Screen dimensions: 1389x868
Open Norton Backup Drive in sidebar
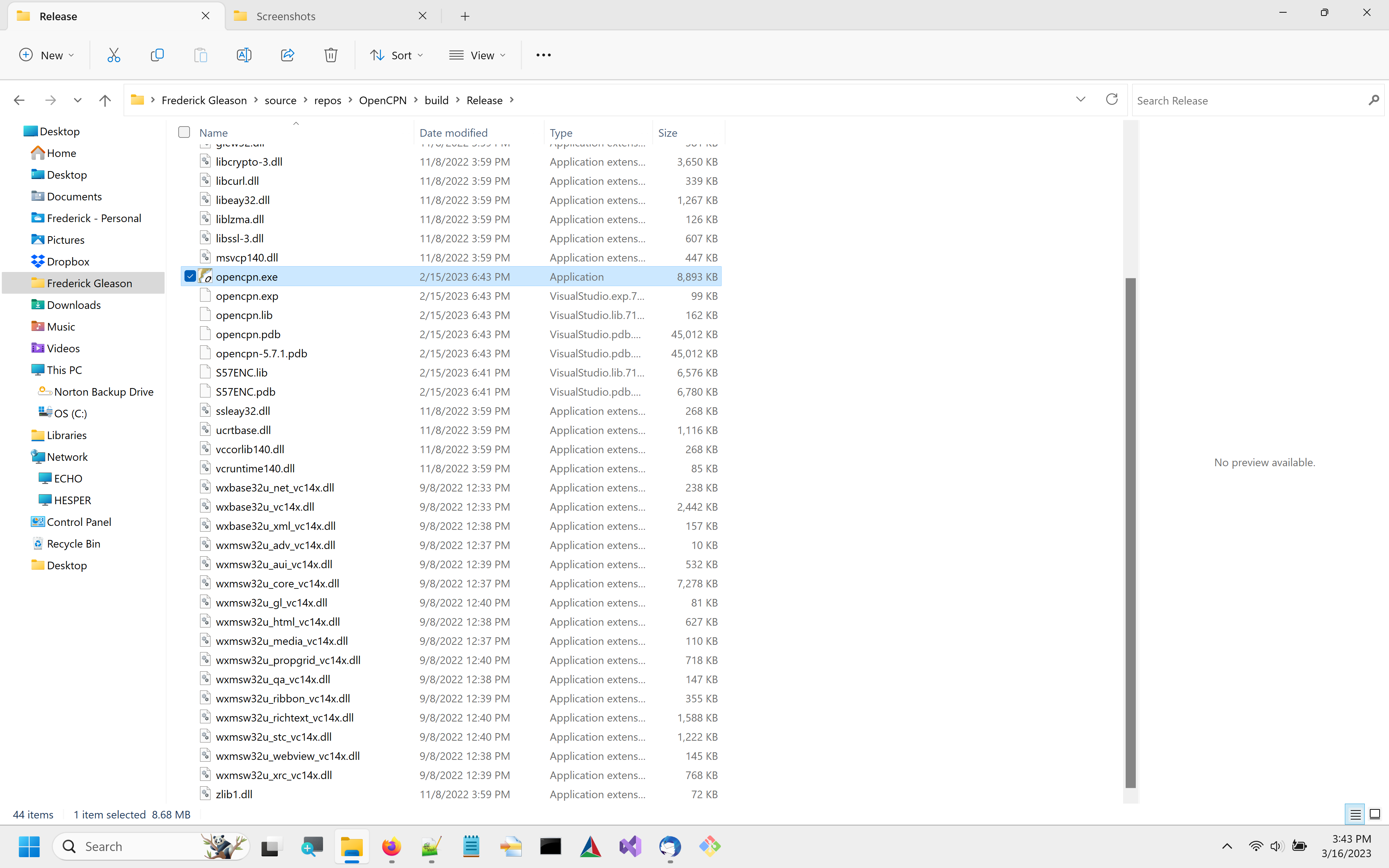point(103,392)
